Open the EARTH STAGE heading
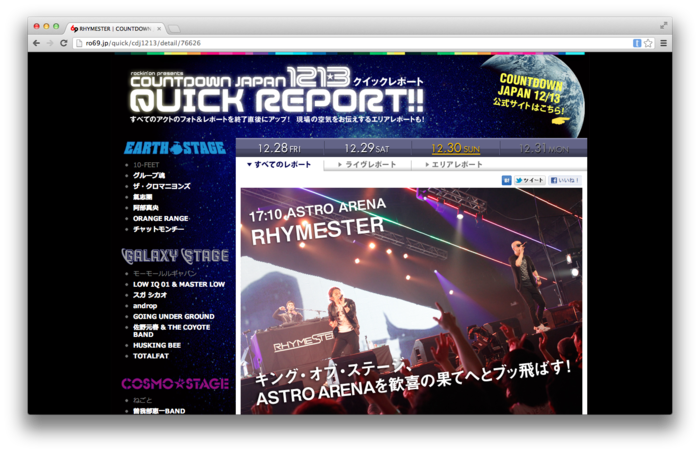Image resolution: width=700 pixels, height=453 pixels. pos(175,148)
